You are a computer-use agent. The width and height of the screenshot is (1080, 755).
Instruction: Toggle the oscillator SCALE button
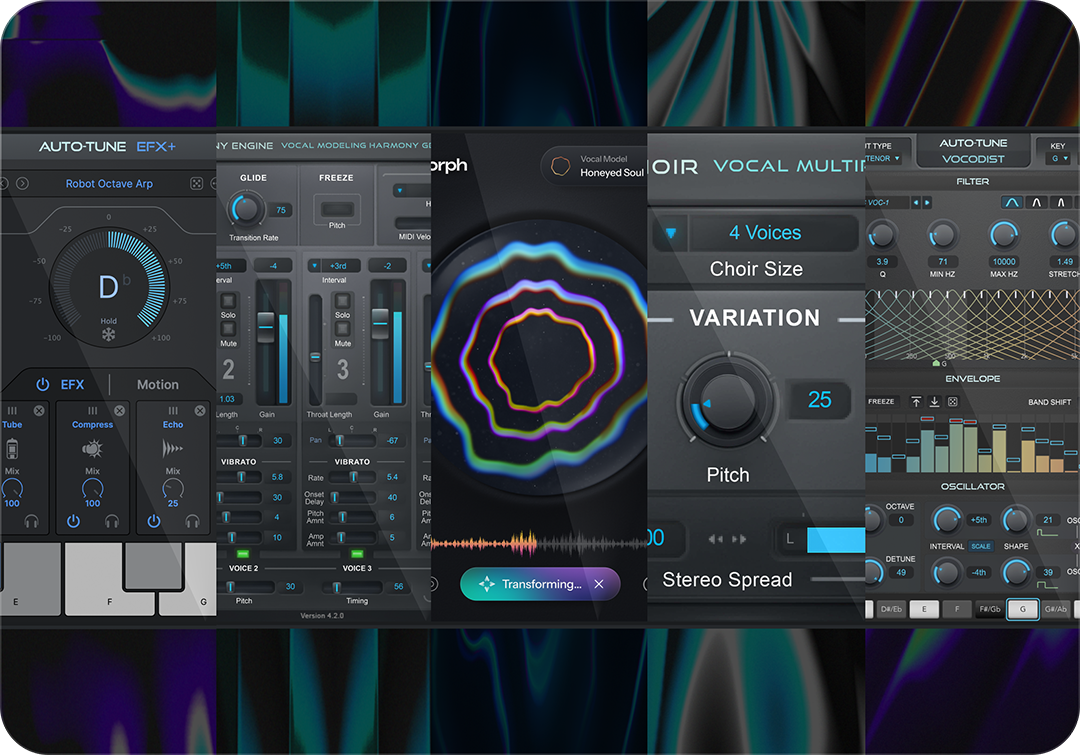pos(981,546)
